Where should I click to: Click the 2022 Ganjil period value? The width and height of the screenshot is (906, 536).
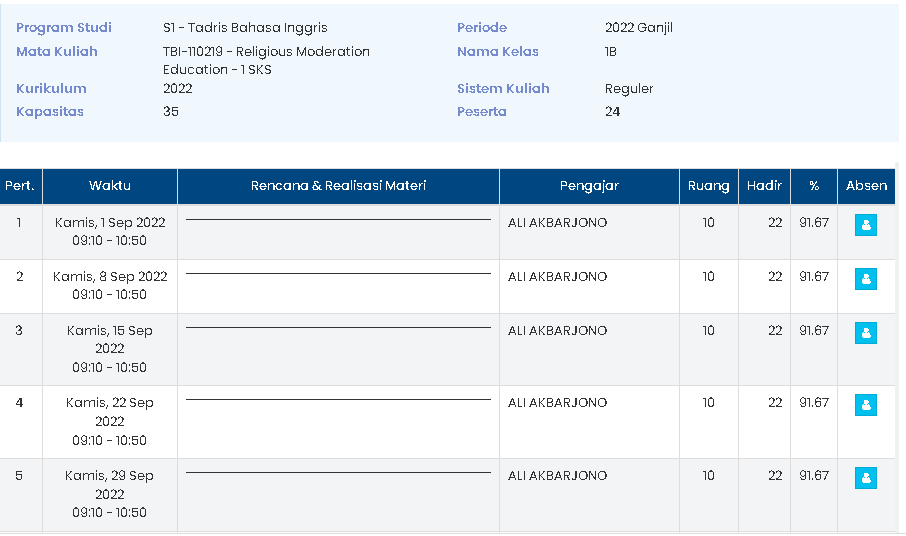click(x=638, y=28)
